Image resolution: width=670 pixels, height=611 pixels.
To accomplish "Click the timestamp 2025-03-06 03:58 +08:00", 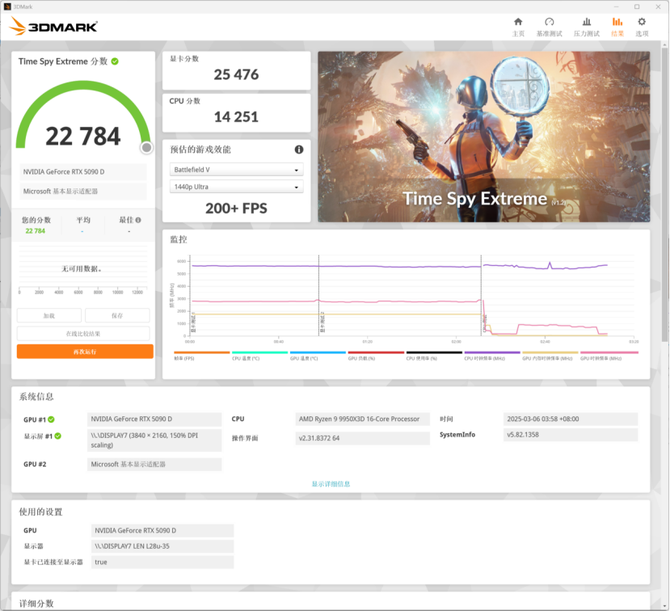I will pyautogui.click(x=570, y=419).
